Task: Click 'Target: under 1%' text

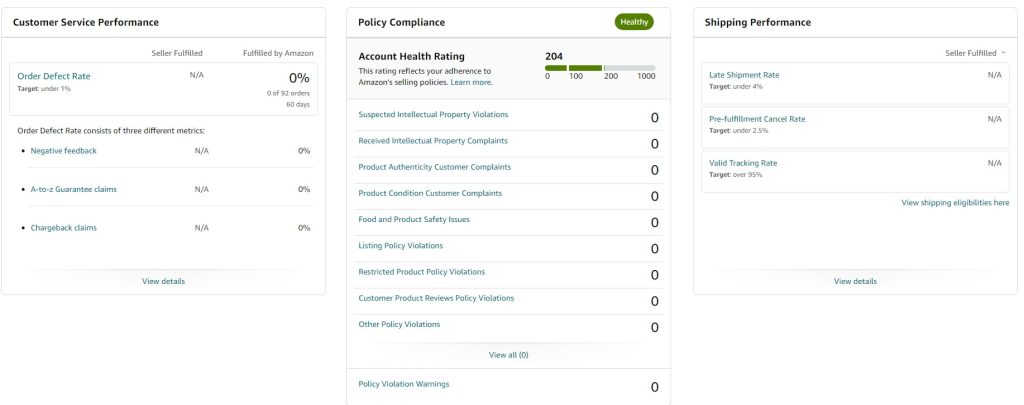Action: point(44,88)
